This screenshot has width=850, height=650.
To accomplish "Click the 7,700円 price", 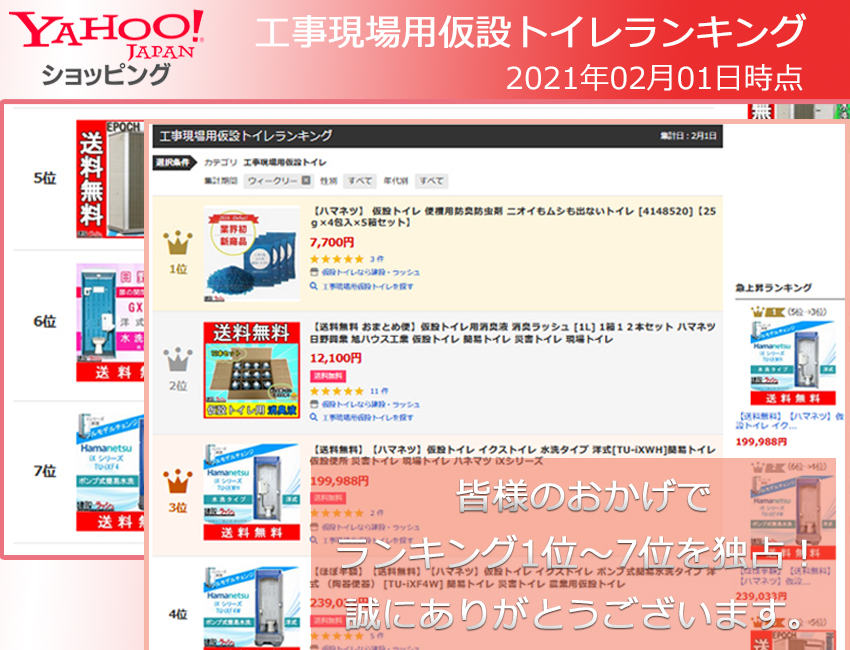I will point(332,242).
